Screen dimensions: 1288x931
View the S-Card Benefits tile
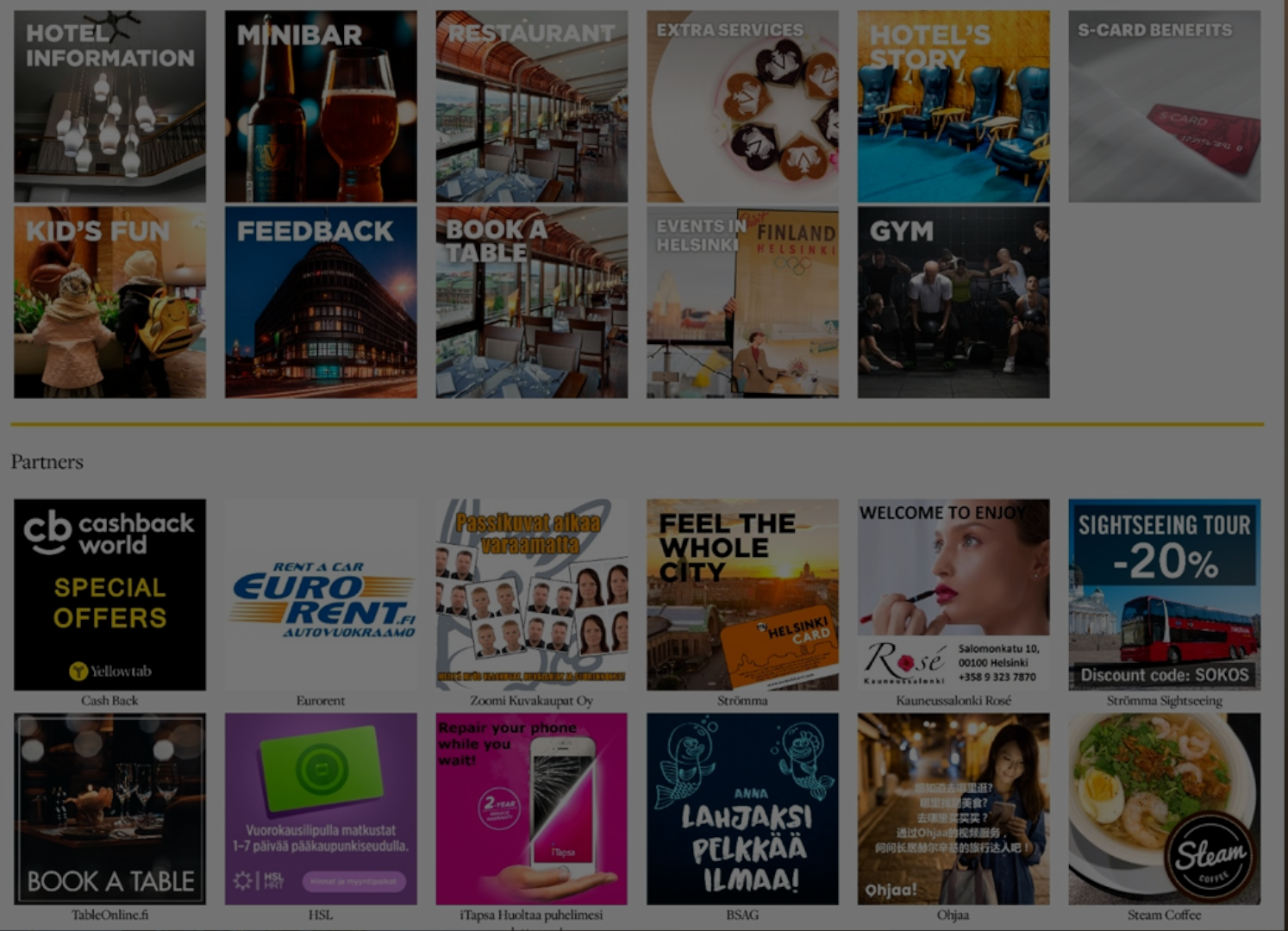coord(1165,106)
